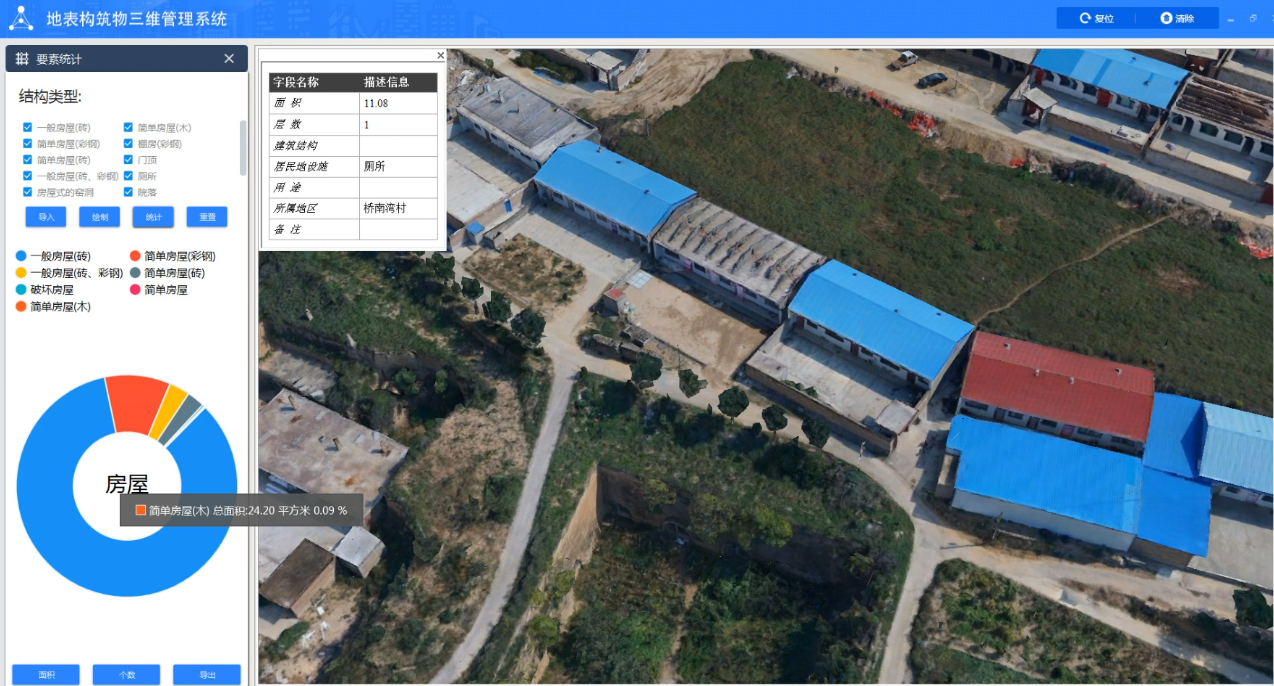Minimize the application window
The width and height of the screenshot is (1274, 686).
(1230, 18)
